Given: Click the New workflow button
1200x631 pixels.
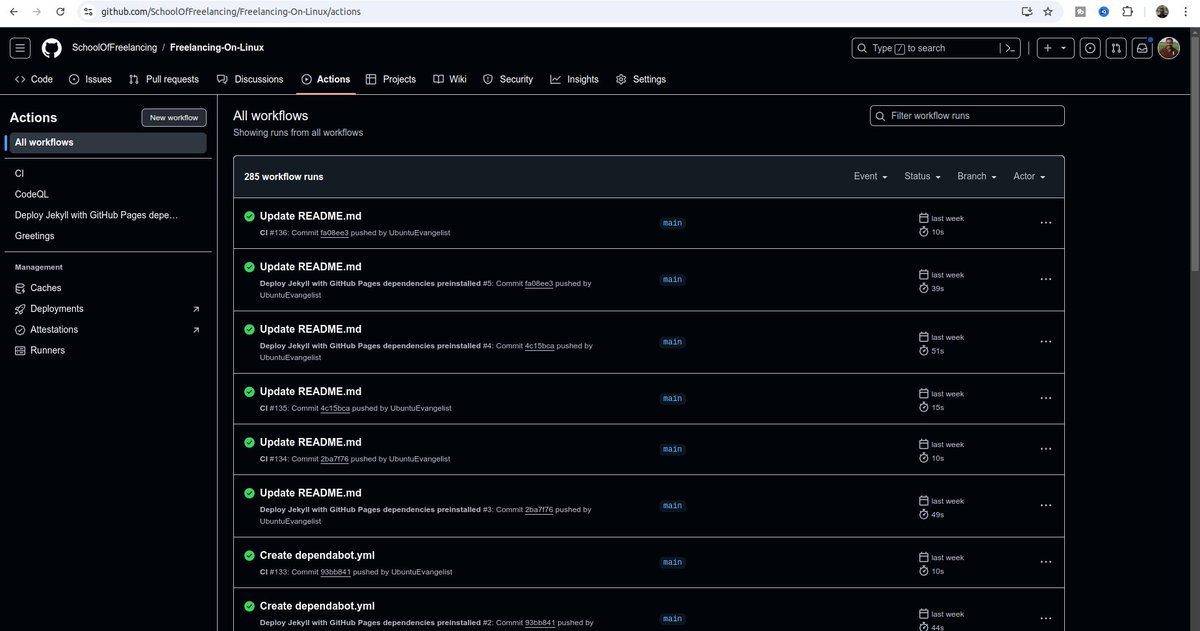Looking at the screenshot, I should click(174, 118).
